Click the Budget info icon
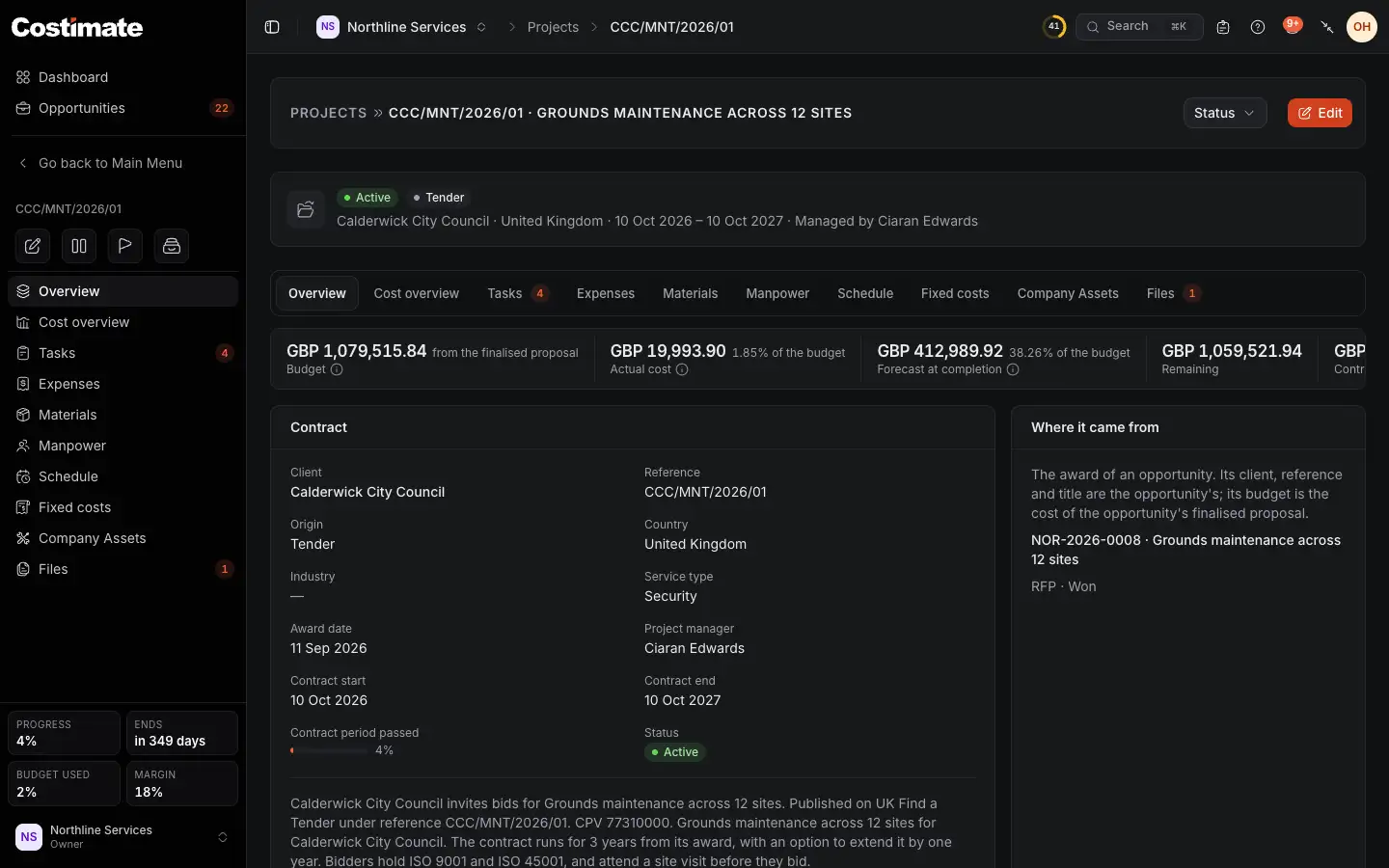This screenshot has height=868, width=1389. 337,369
